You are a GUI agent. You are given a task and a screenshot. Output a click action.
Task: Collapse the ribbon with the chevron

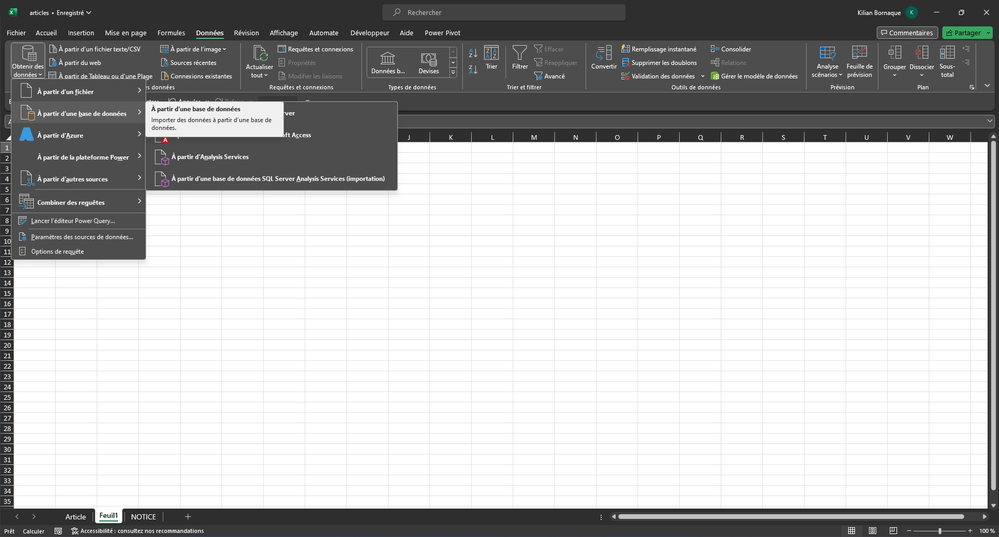(988, 85)
